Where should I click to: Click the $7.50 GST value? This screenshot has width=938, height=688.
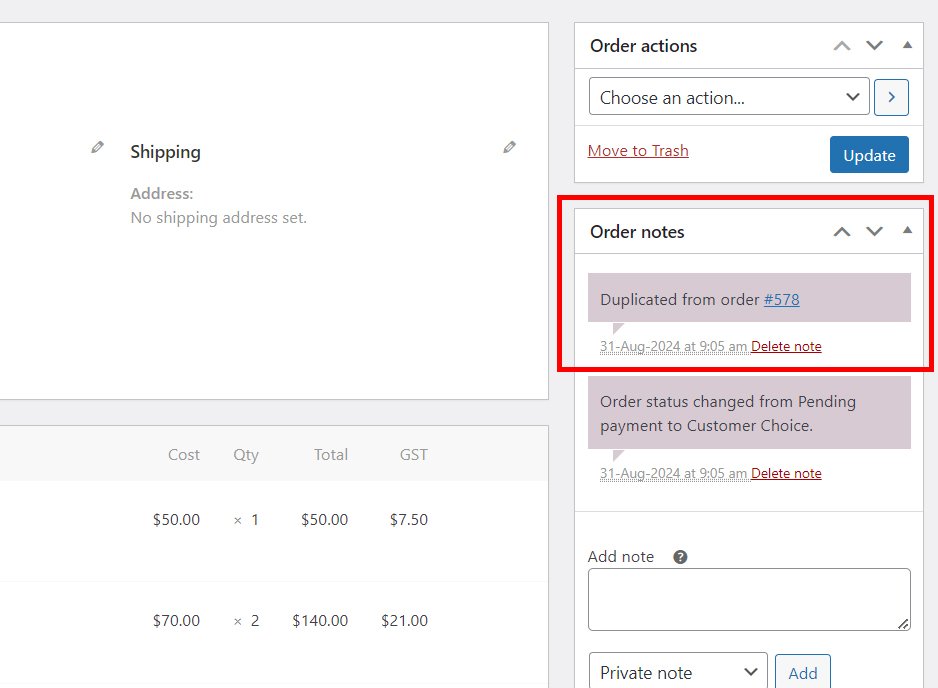click(409, 519)
